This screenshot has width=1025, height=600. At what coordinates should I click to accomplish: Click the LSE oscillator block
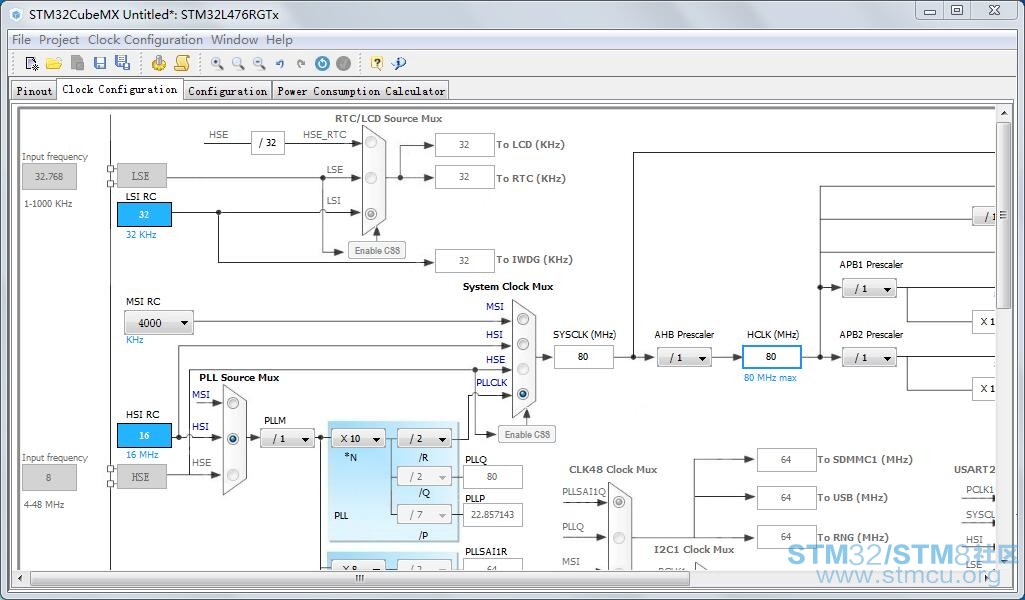click(141, 176)
